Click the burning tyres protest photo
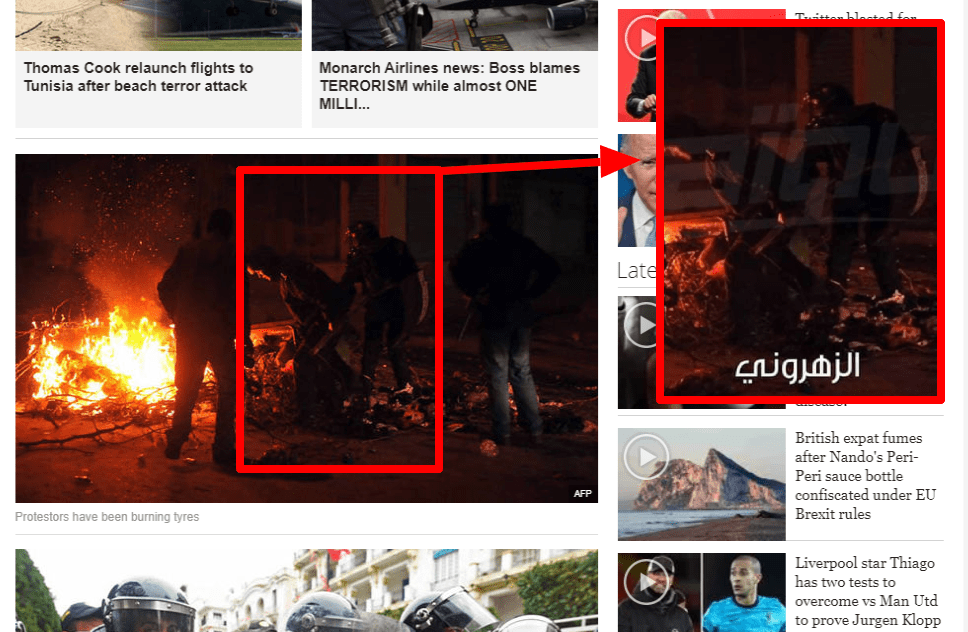Image resolution: width=968 pixels, height=632 pixels. click(306, 328)
